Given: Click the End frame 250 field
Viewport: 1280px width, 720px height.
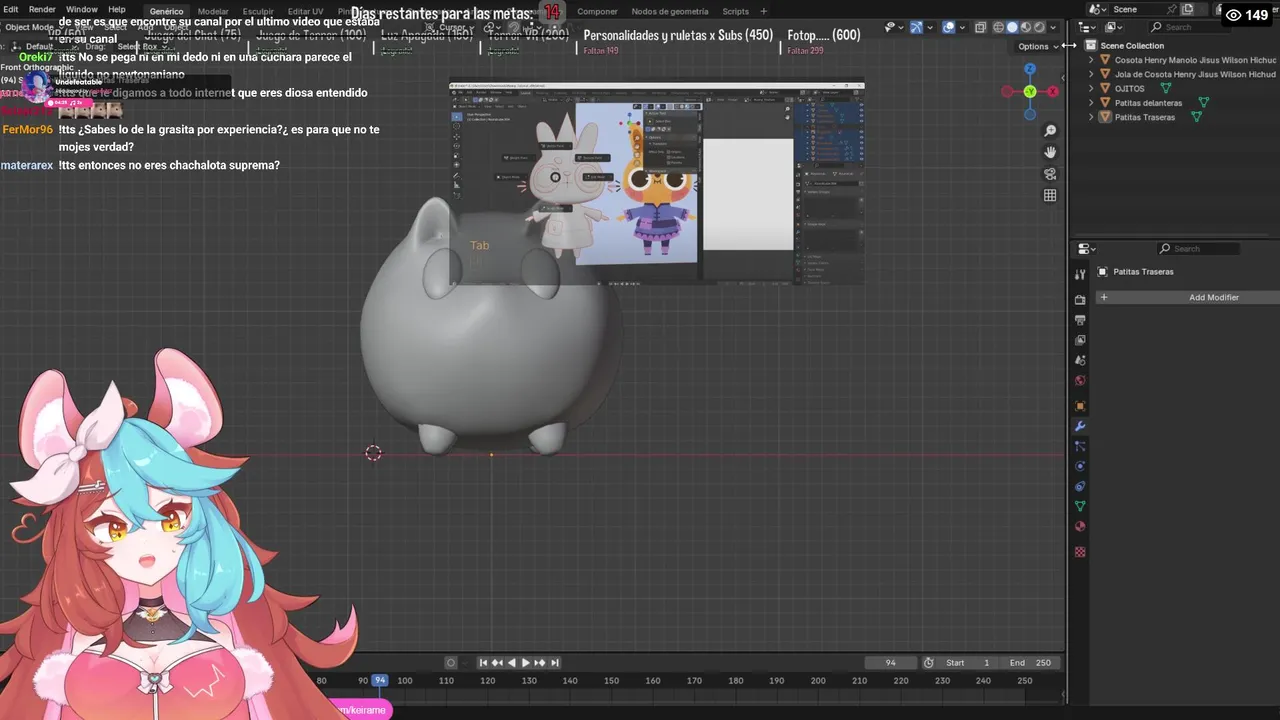Looking at the screenshot, I should [1031, 662].
